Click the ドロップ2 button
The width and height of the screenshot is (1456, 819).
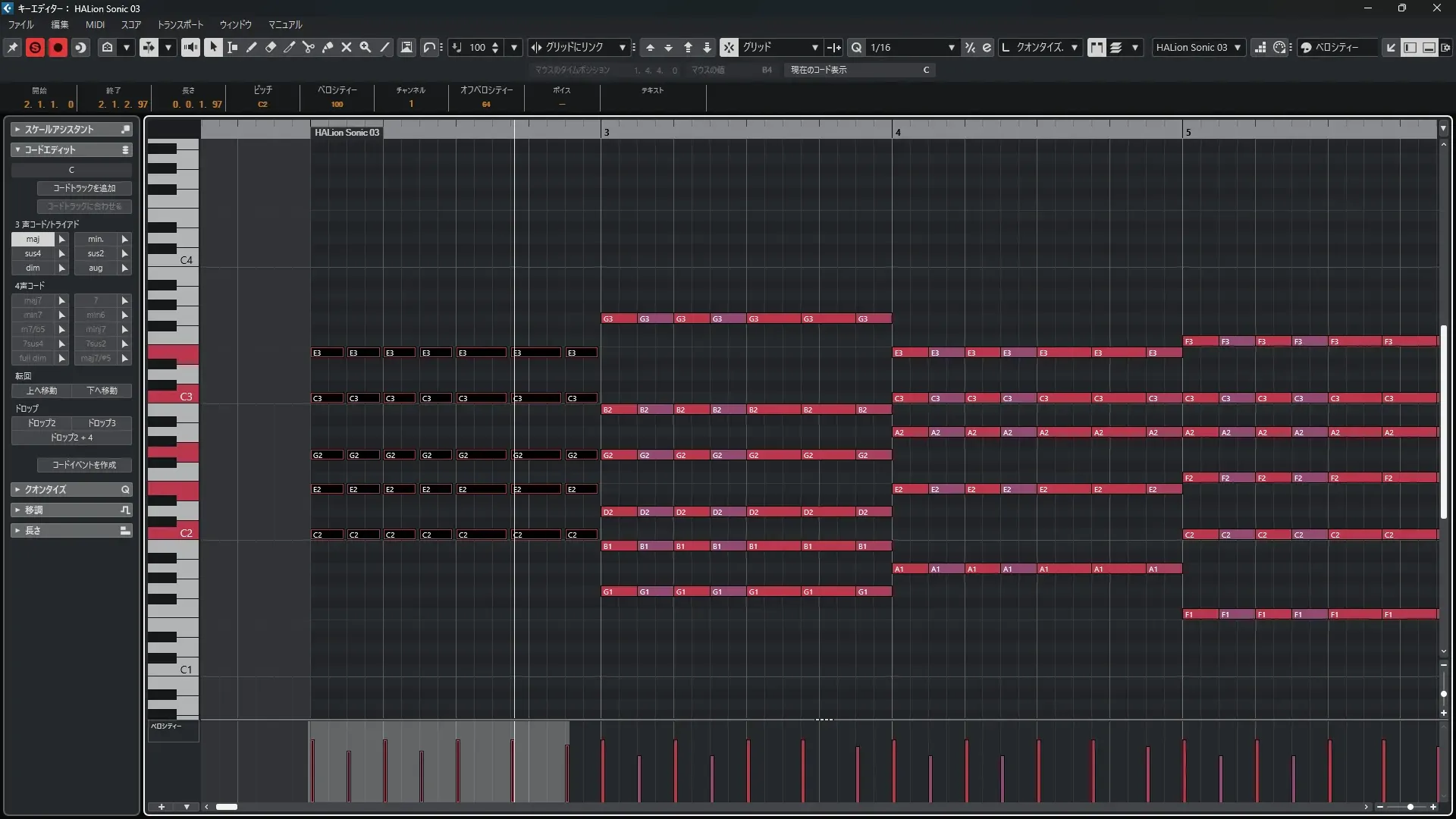[x=42, y=423]
